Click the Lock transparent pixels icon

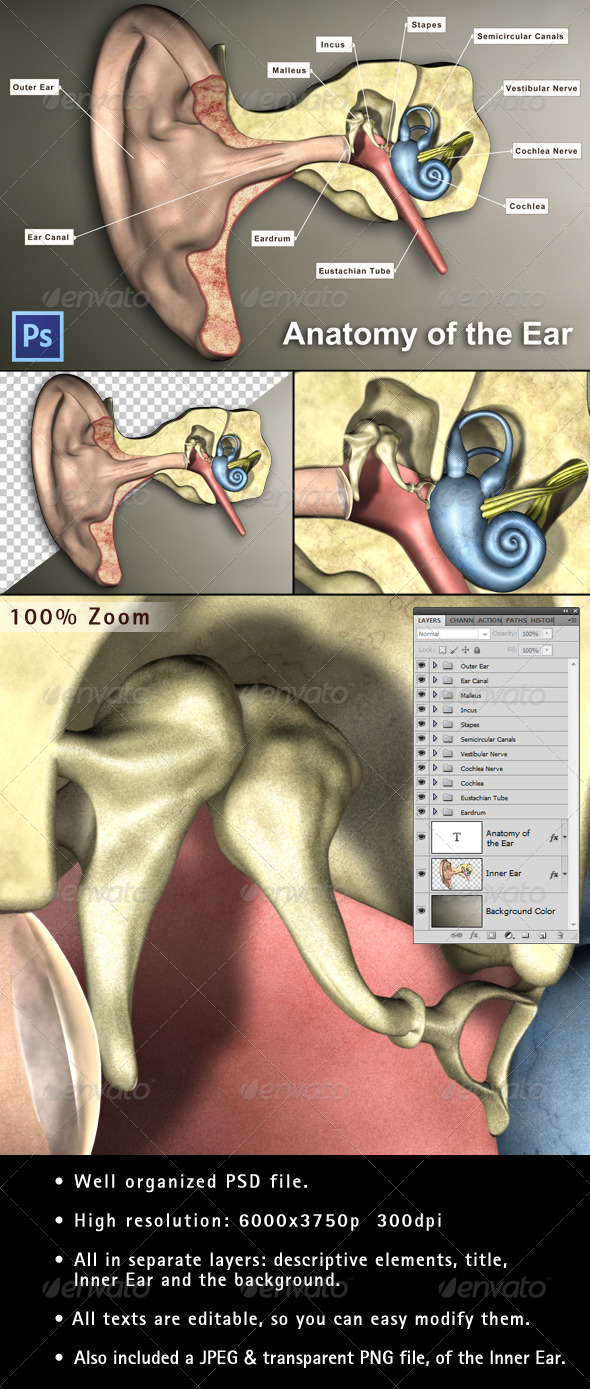pyautogui.click(x=442, y=650)
